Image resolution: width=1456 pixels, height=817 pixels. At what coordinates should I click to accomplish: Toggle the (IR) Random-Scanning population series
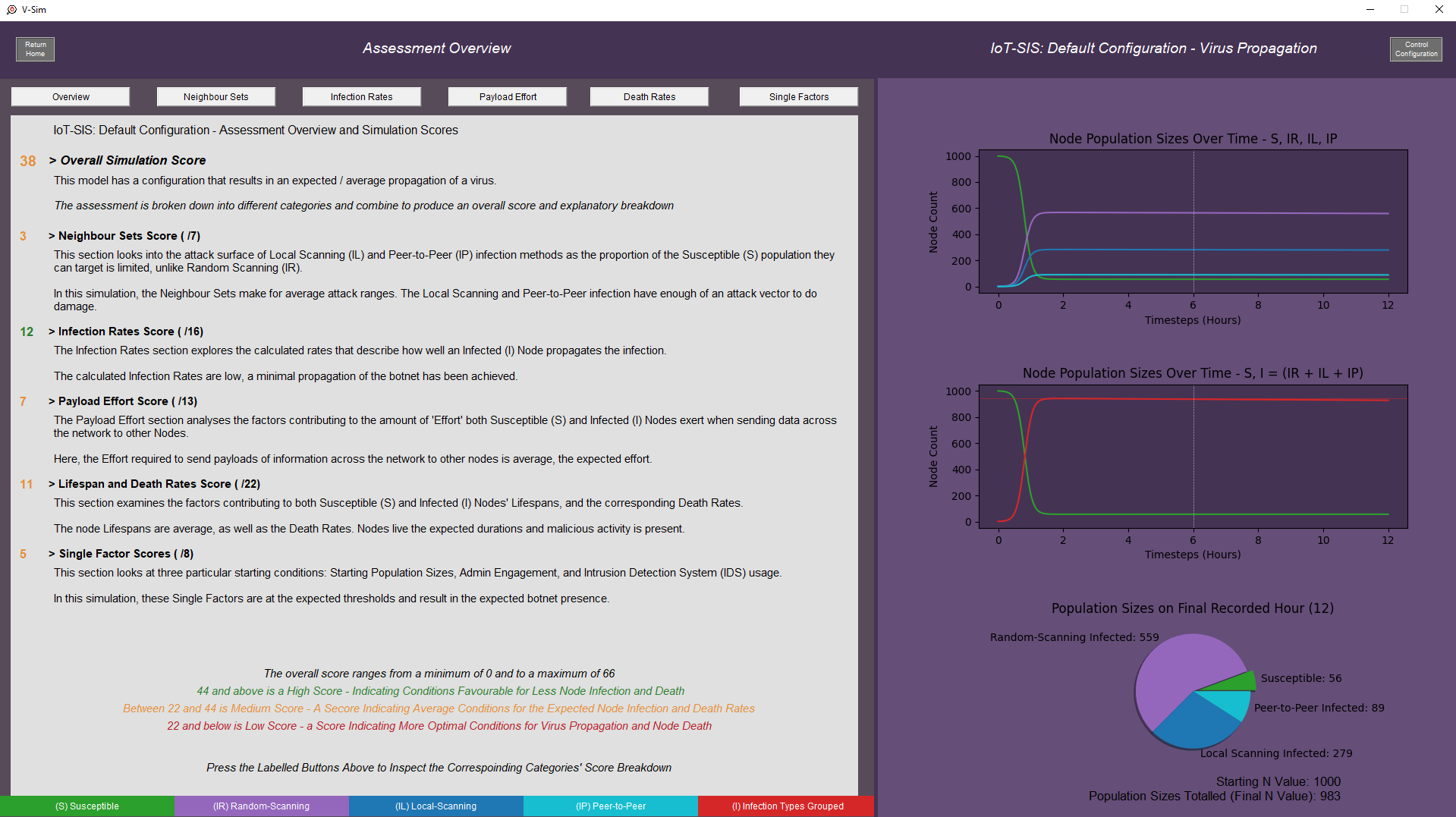tap(261, 806)
